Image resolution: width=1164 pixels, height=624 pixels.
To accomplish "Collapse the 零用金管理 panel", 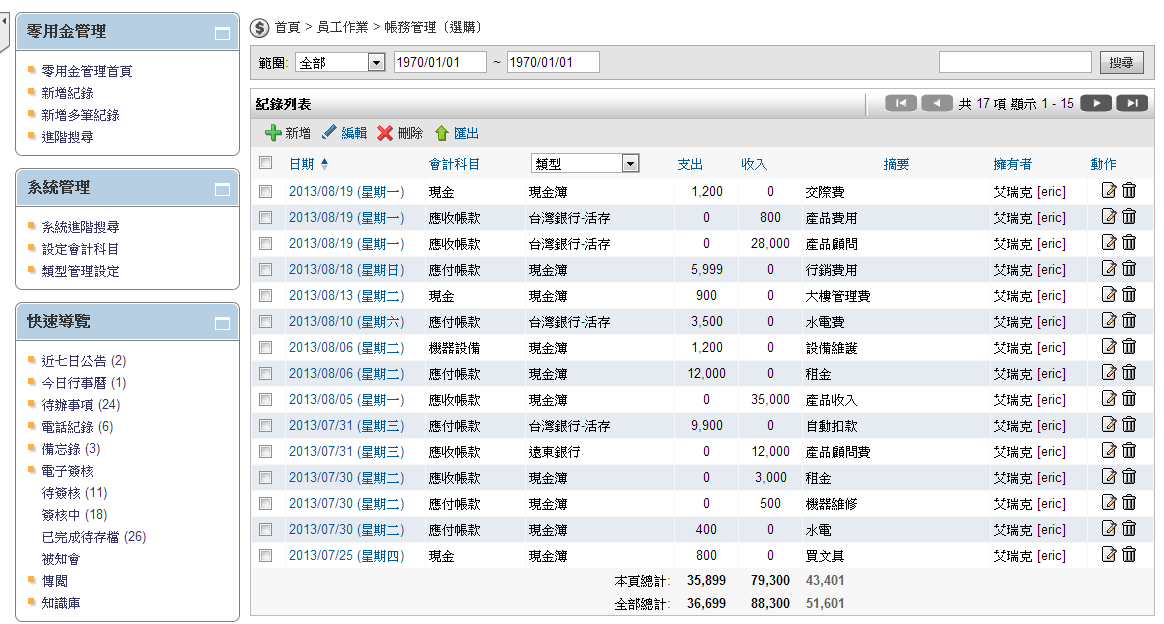I will pyautogui.click(x=222, y=33).
